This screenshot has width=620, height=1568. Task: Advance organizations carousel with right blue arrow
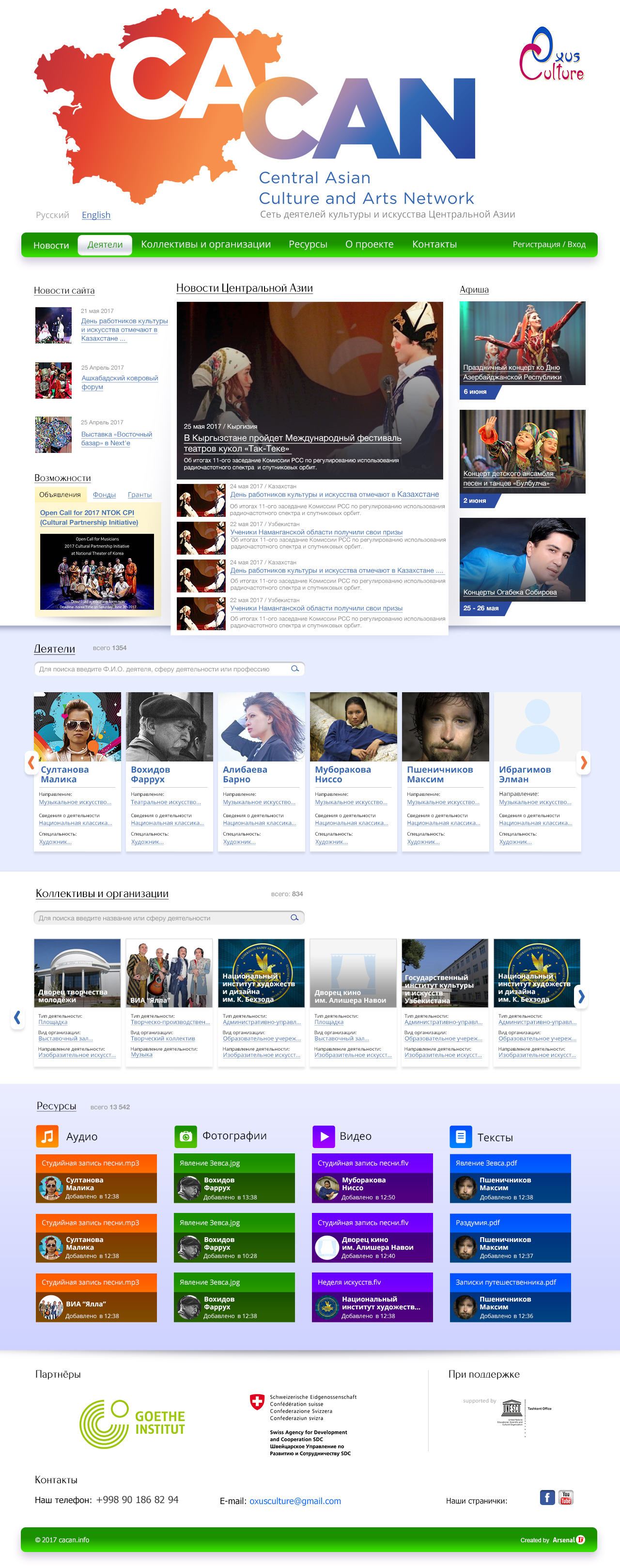581,996
